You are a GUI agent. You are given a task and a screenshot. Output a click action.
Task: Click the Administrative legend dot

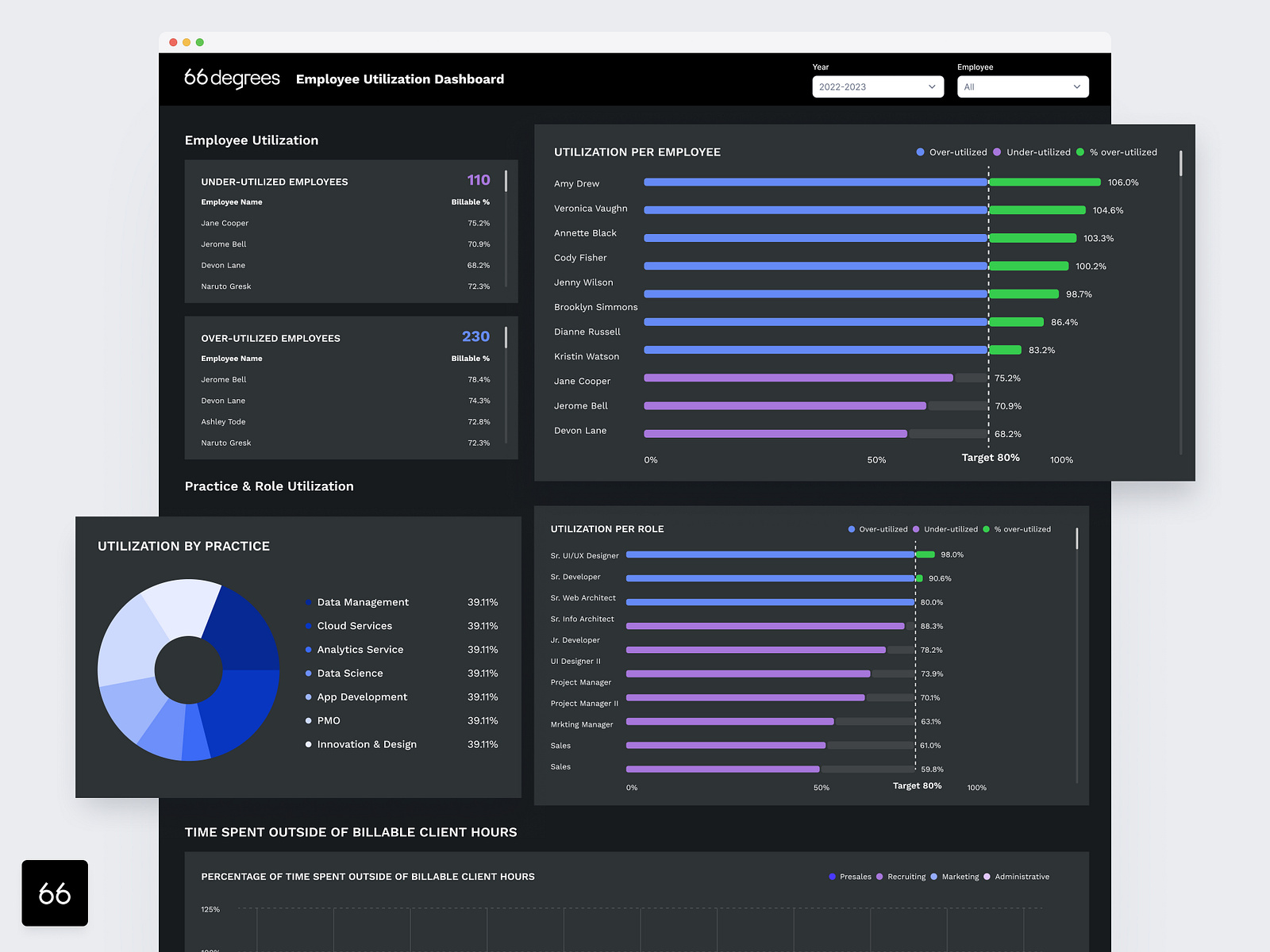coord(987,877)
